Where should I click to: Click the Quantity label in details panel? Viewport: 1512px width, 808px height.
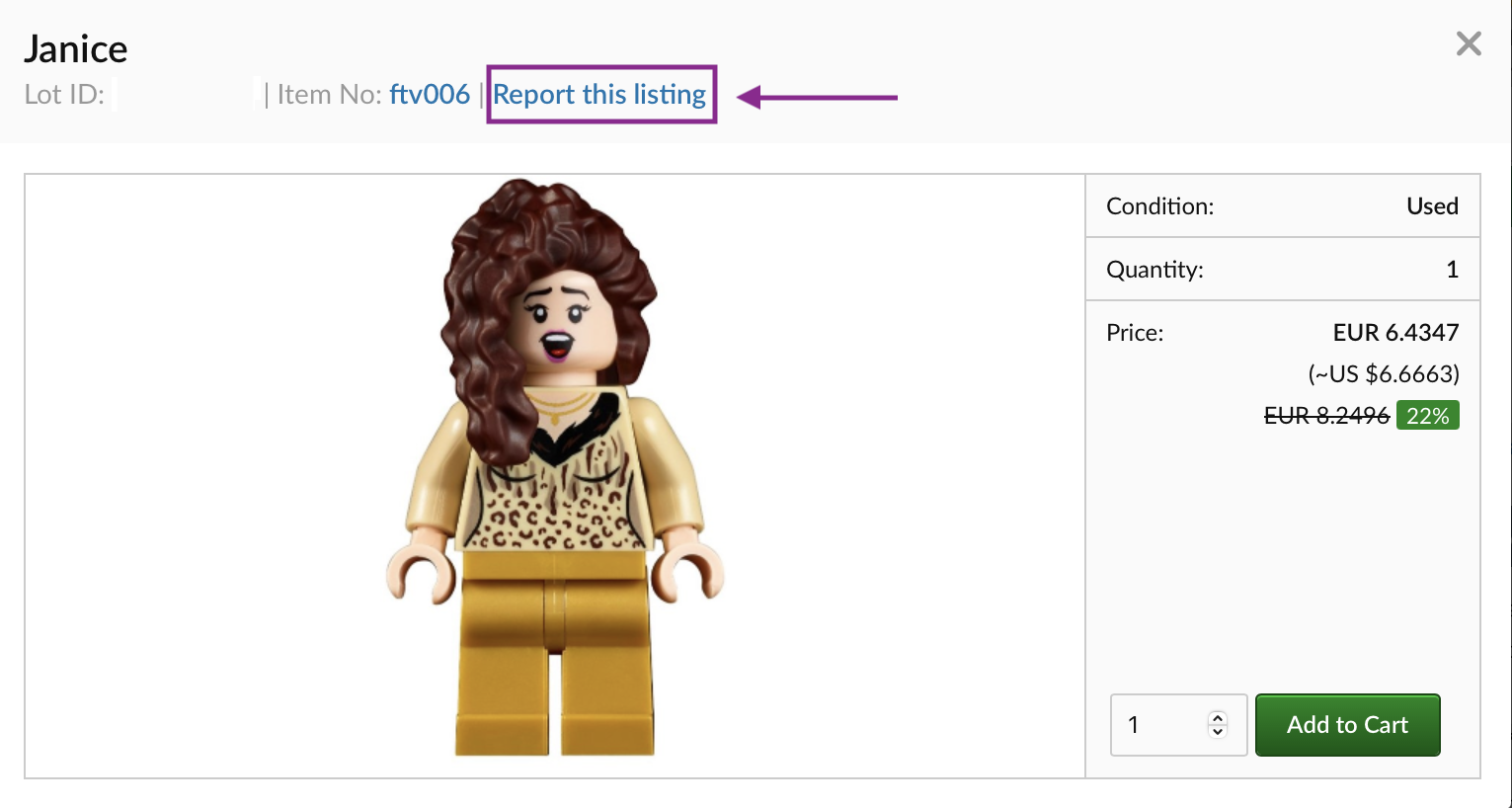(x=1154, y=270)
